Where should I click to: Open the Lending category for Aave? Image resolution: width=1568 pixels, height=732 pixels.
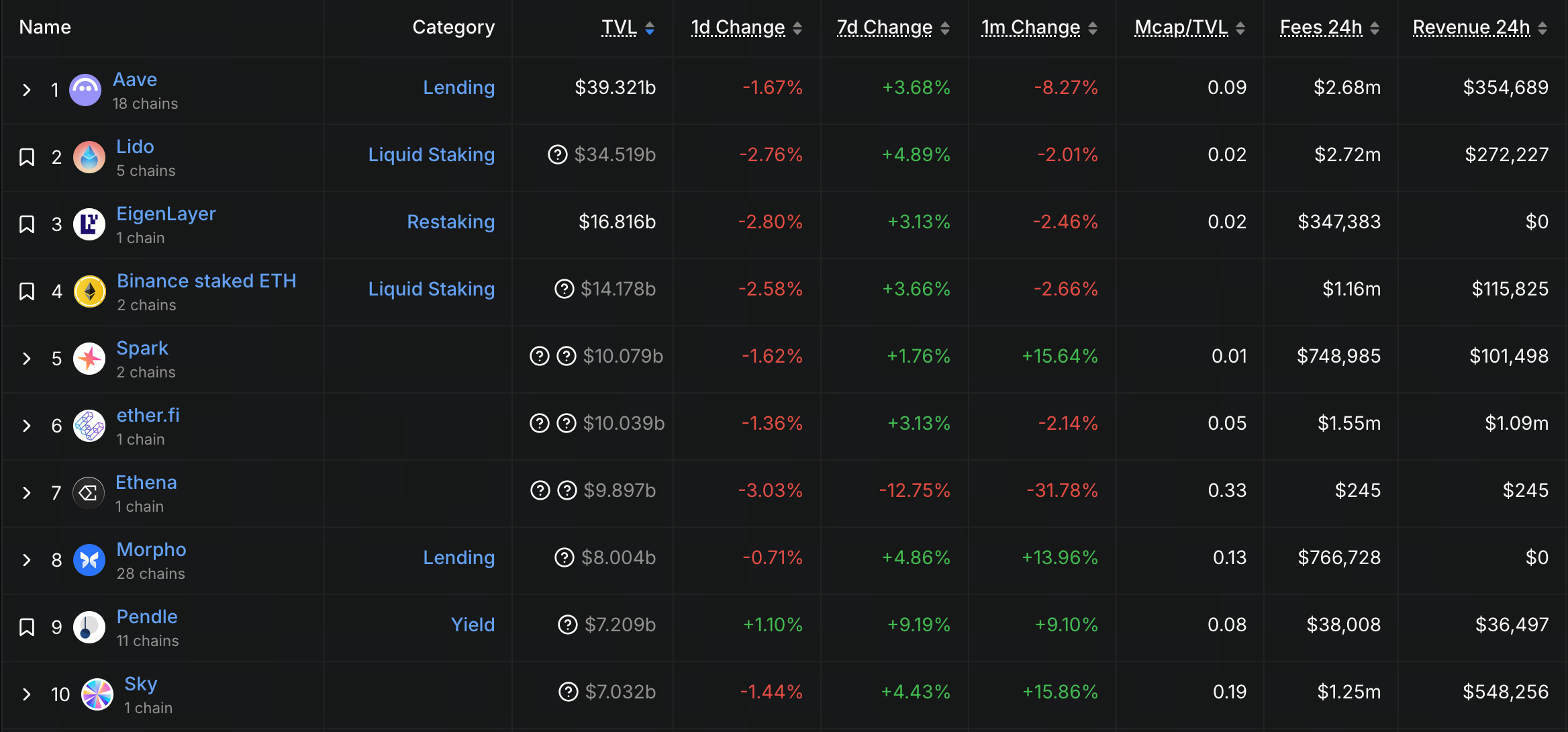tap(459, 87)
